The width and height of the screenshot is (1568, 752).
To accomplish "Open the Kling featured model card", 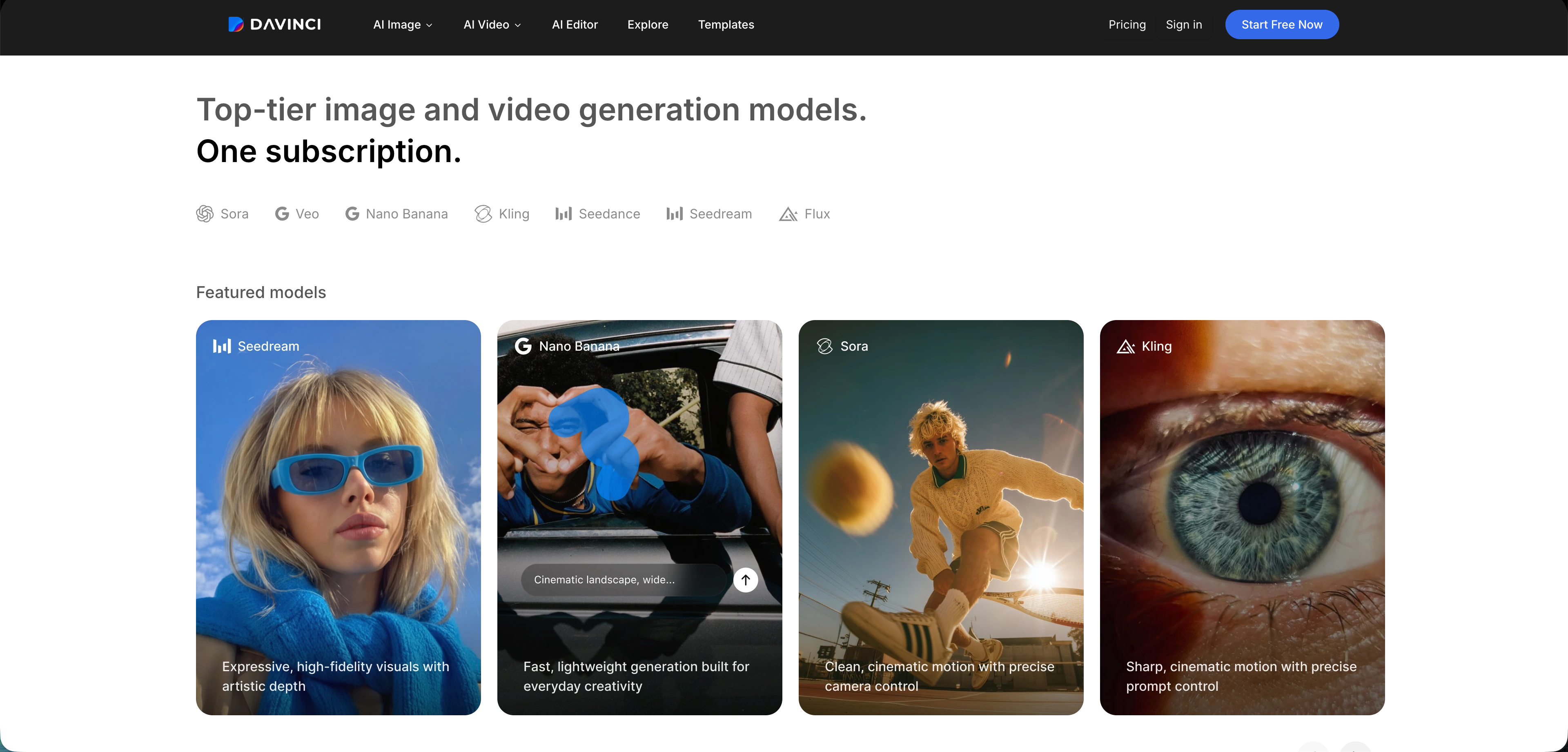I will tap(1242, 517).
